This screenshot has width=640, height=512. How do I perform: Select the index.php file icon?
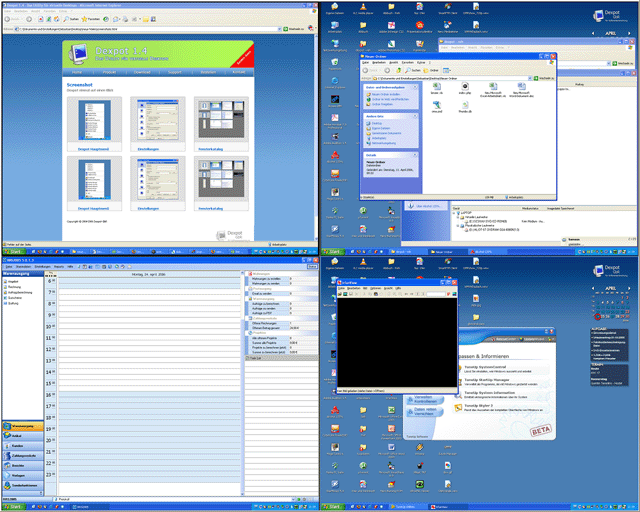pos(464,88)
